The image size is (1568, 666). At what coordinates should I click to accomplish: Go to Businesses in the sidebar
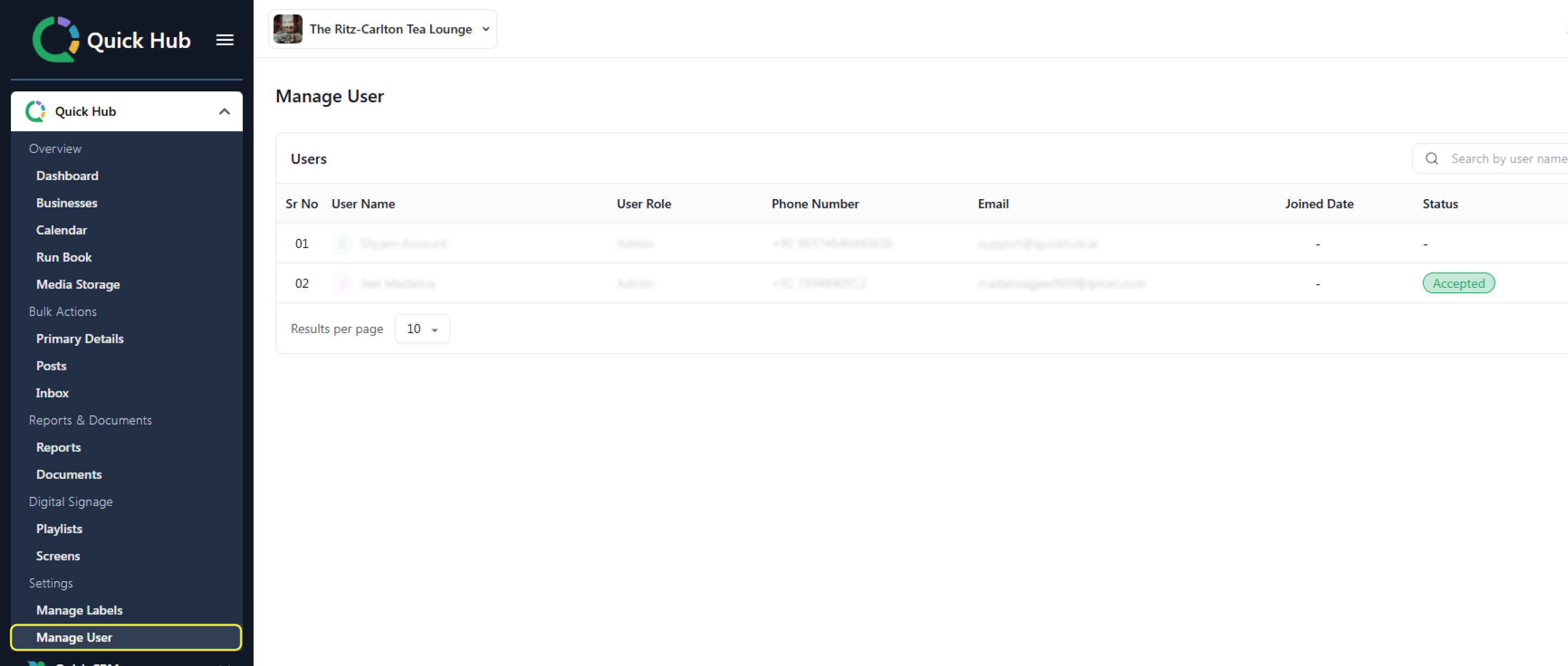pyautogui.click(x=66, y=202)
